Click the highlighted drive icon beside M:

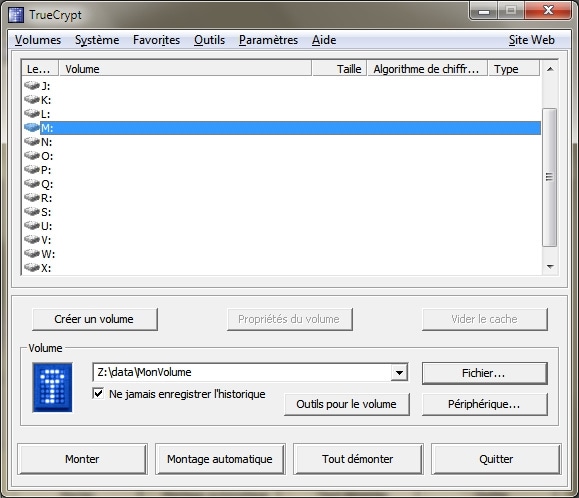(32, 128)
